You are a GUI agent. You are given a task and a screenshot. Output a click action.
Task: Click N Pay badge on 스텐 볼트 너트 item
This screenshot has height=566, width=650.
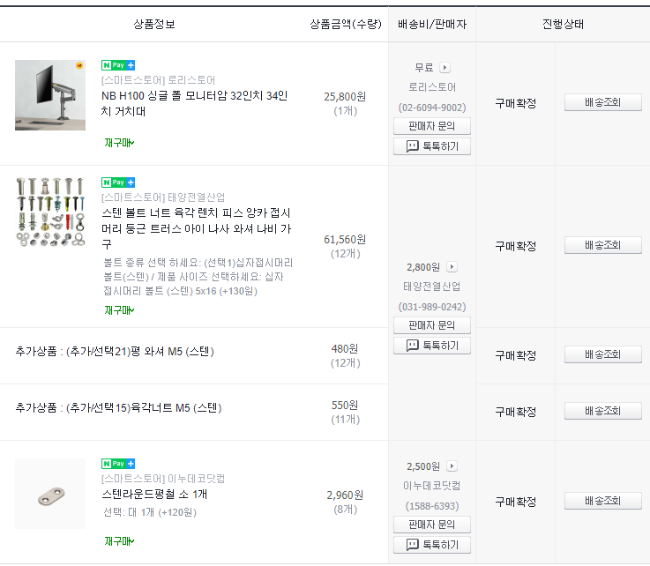118,182
